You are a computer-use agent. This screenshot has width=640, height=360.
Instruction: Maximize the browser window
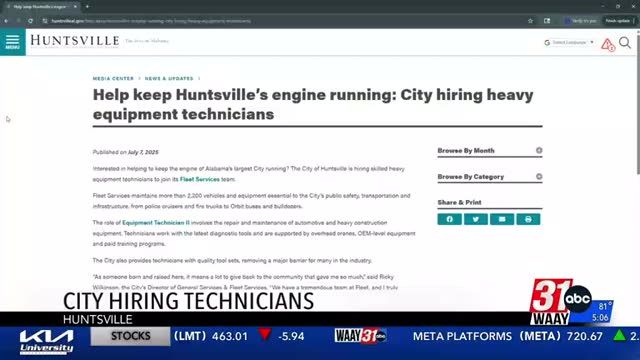pyautogui.click(x=618, y=7)
